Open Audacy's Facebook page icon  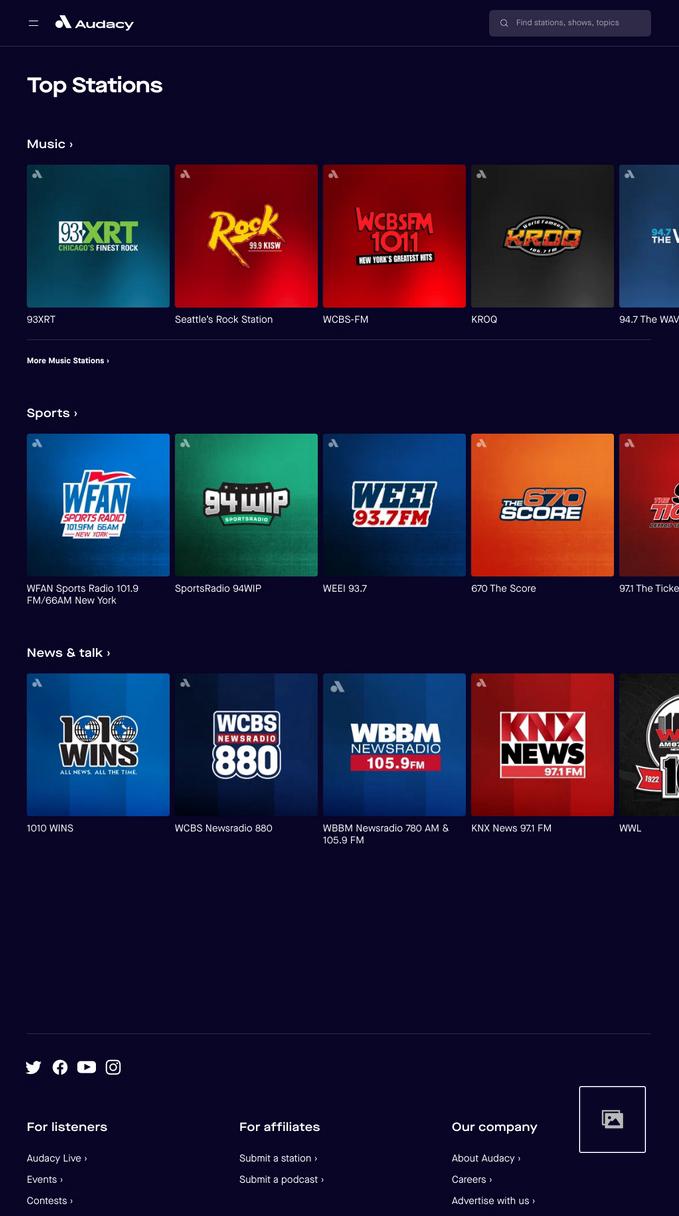[x=60, y=1067]
